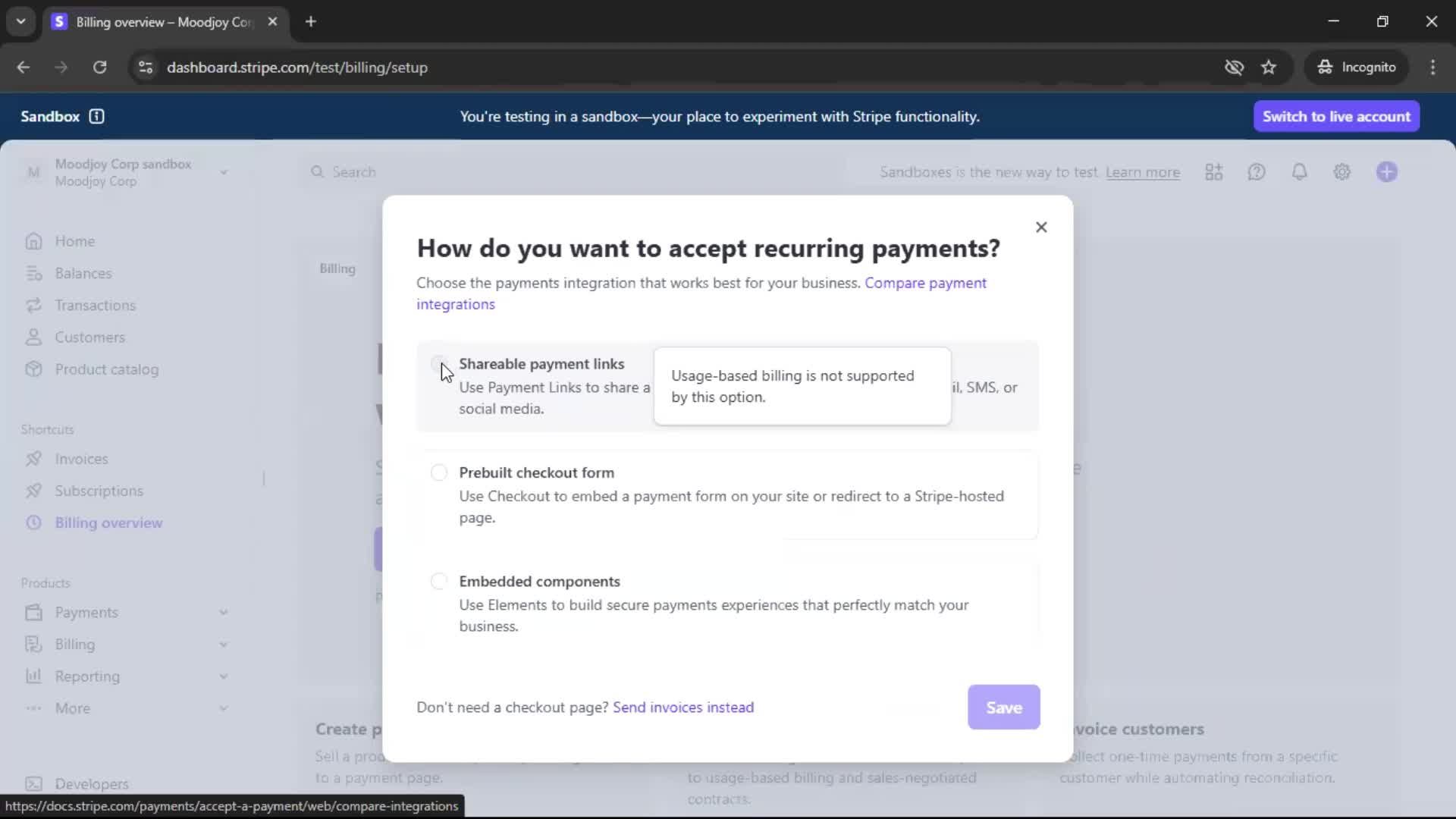Screen dimensions: 1456x819
Task: Bookmark this page with star icon
Action: point(1269,67)
